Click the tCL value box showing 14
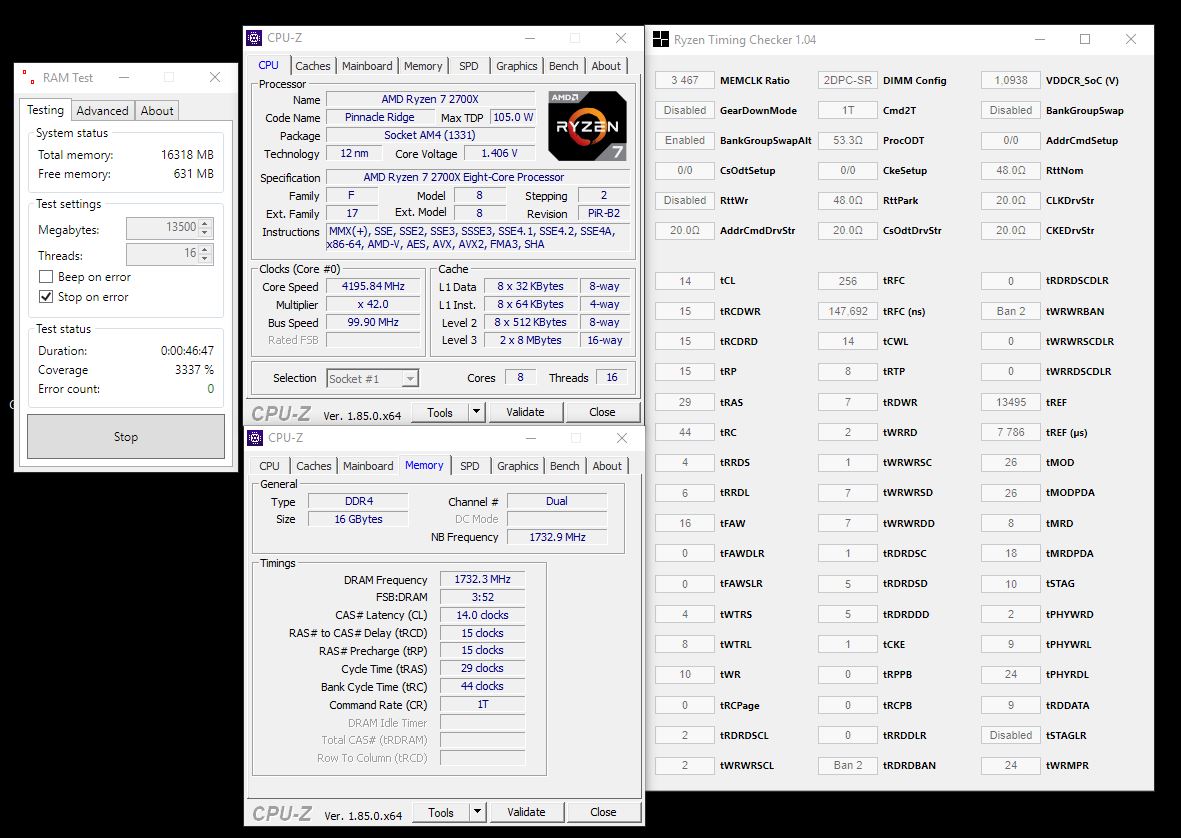 coord(685,280)
